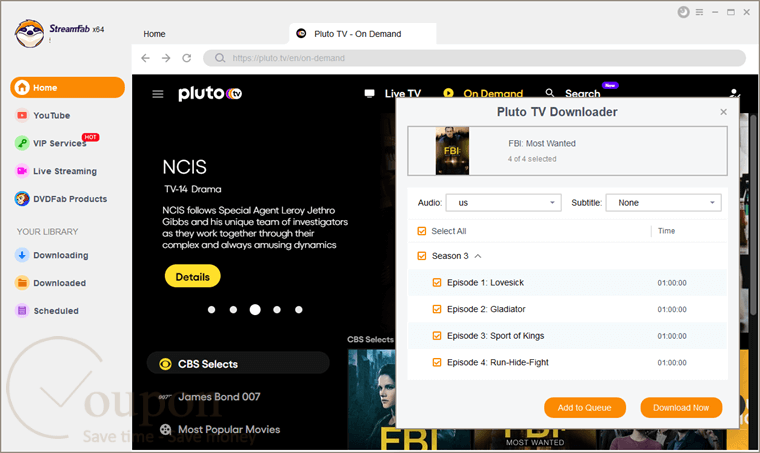Open Pluto TV Search

tap(573, 94)
